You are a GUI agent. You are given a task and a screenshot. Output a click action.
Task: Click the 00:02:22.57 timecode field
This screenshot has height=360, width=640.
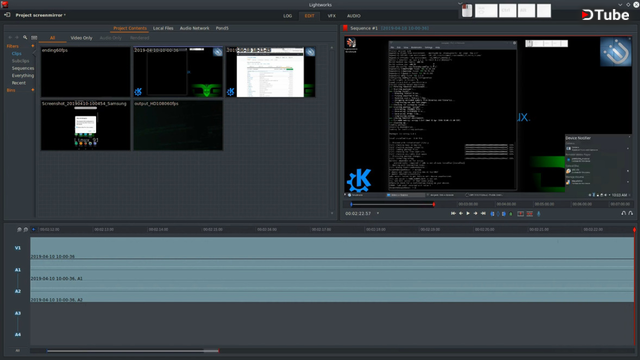click(358, 213)
